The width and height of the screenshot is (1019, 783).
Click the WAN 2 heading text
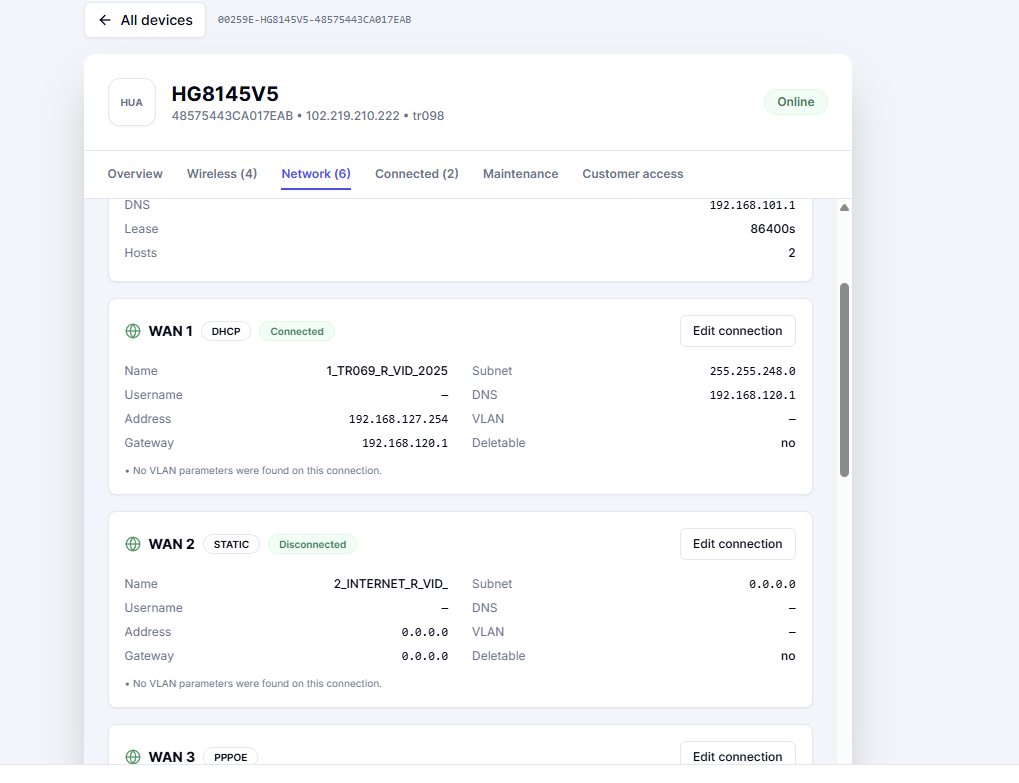(172, 545)
